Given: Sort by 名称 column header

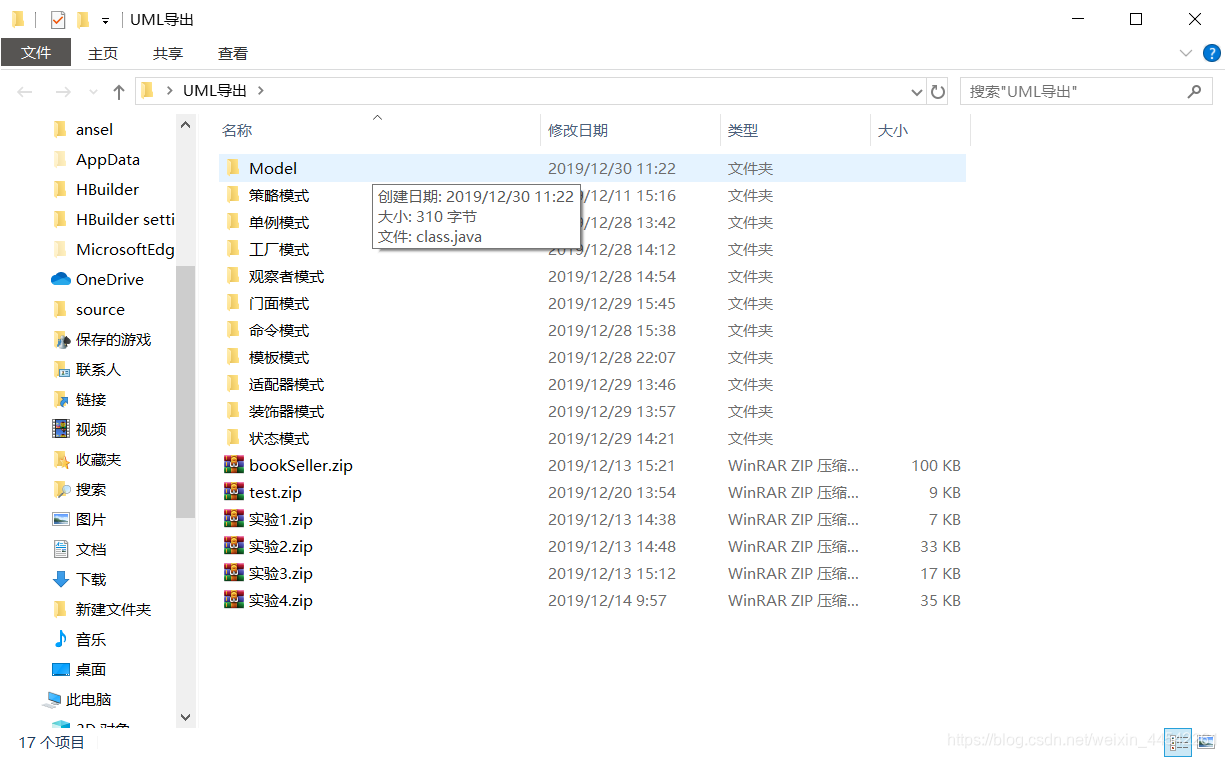Looking at the screenshot, I should point(237,130).
